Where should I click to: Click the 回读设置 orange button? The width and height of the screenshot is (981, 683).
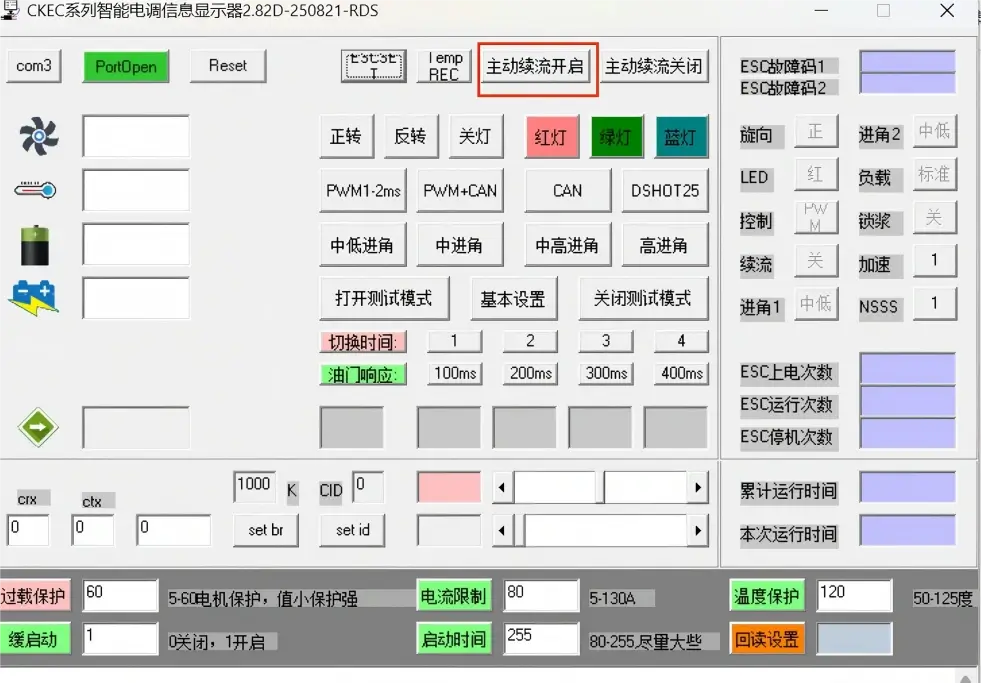(767, 638)
